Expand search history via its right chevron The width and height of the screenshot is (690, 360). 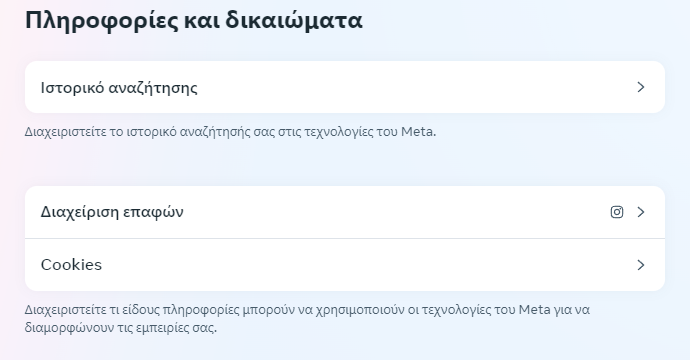(641, 87)
